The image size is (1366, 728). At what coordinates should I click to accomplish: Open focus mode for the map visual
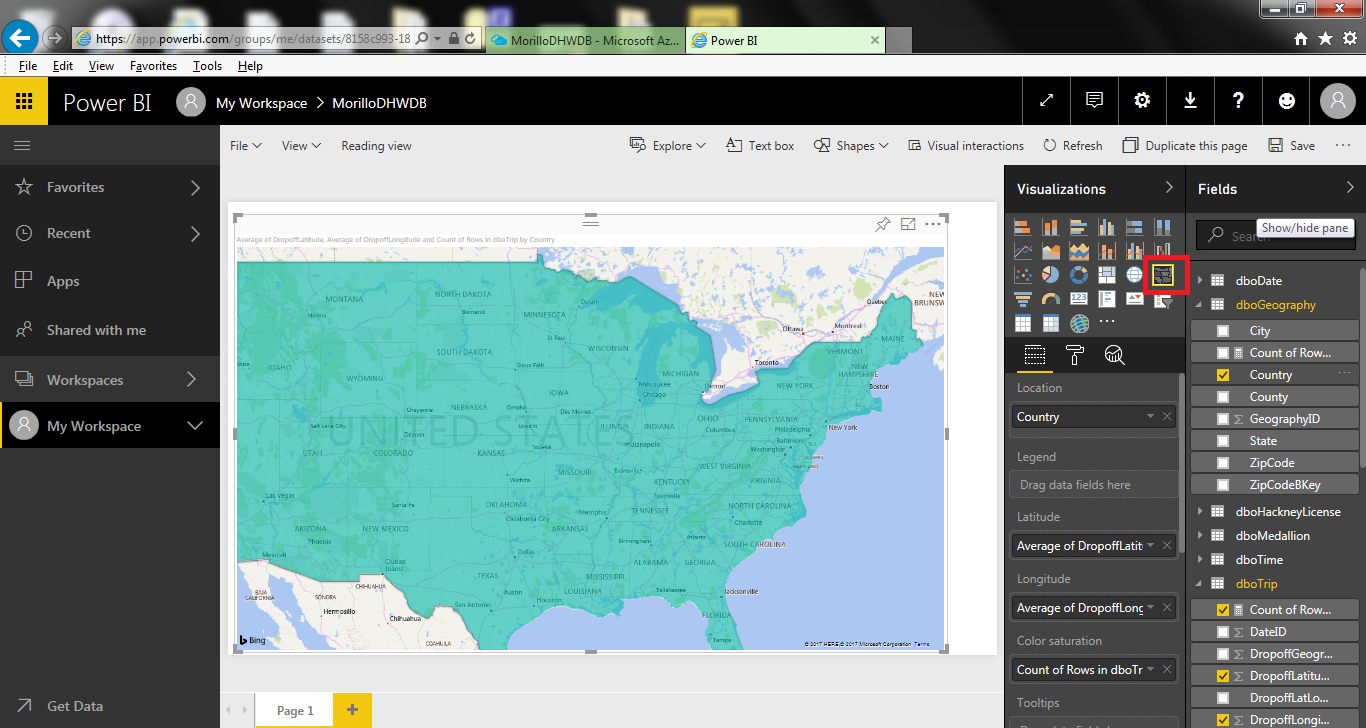point(908,224)
